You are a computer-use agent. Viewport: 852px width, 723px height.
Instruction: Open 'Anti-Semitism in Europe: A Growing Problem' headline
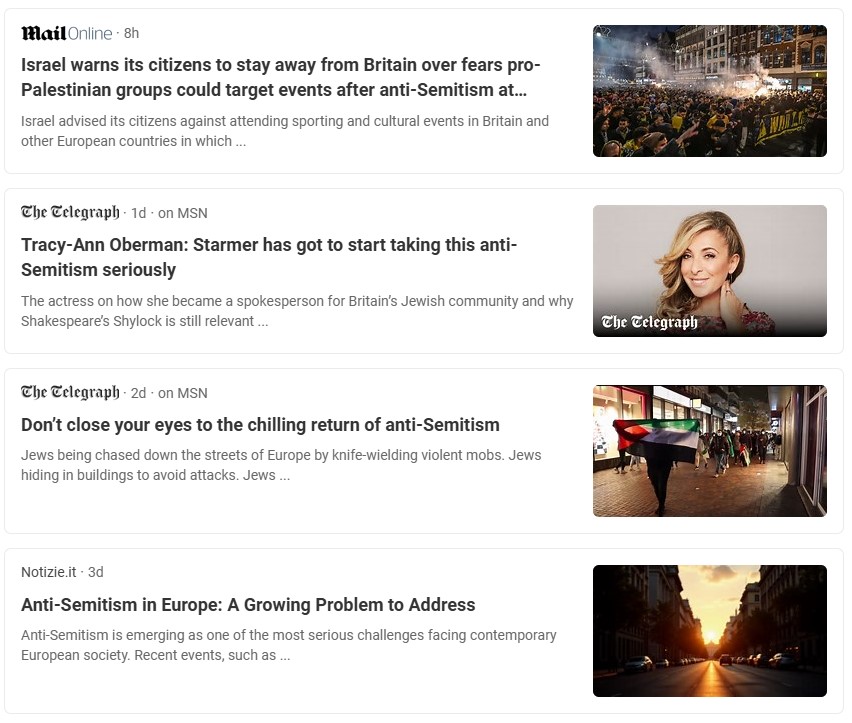click(248, 605)
